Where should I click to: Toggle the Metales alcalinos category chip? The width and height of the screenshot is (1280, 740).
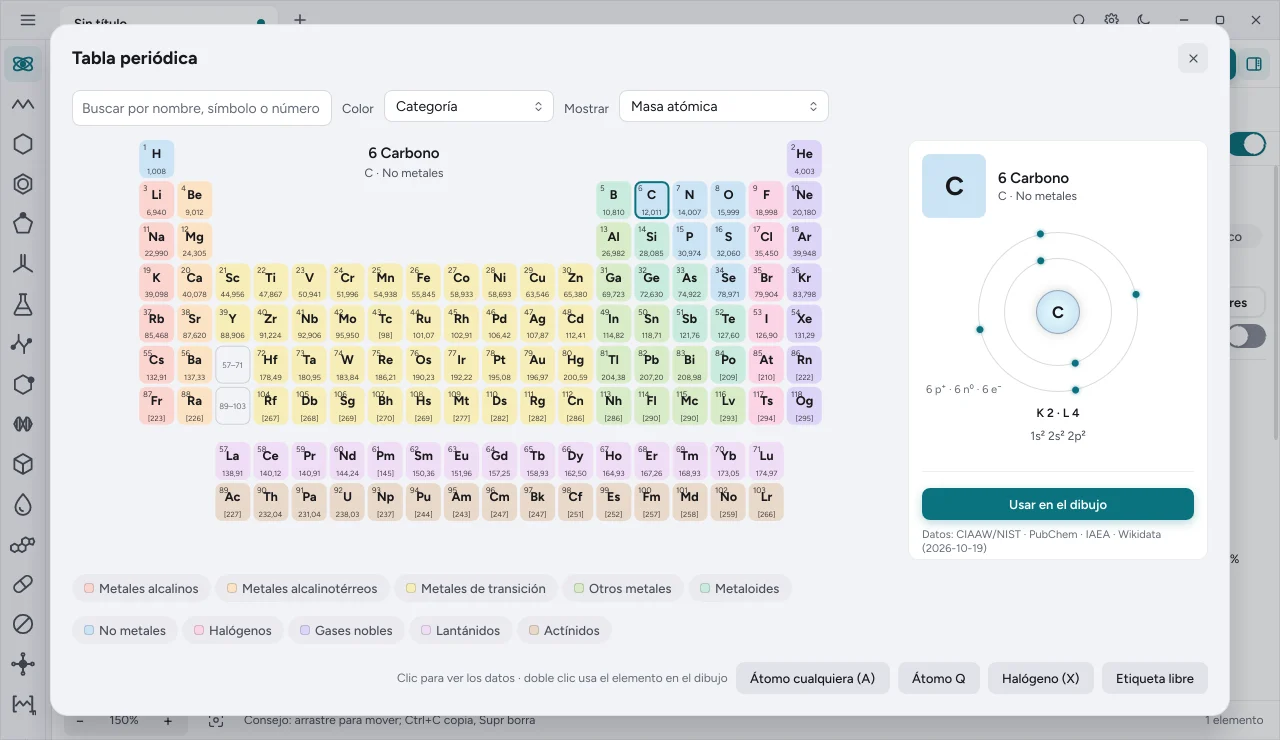coord(142,588)
